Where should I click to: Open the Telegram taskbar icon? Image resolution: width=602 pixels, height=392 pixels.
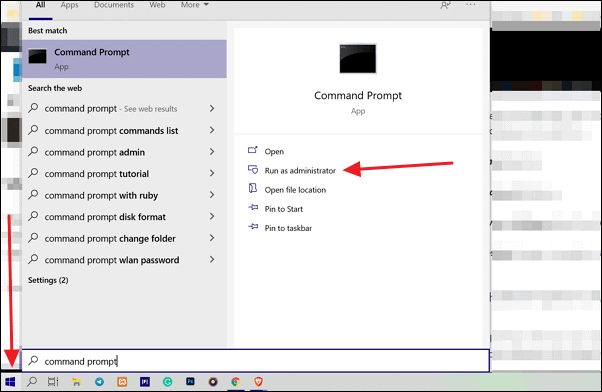tap(99, 382)
